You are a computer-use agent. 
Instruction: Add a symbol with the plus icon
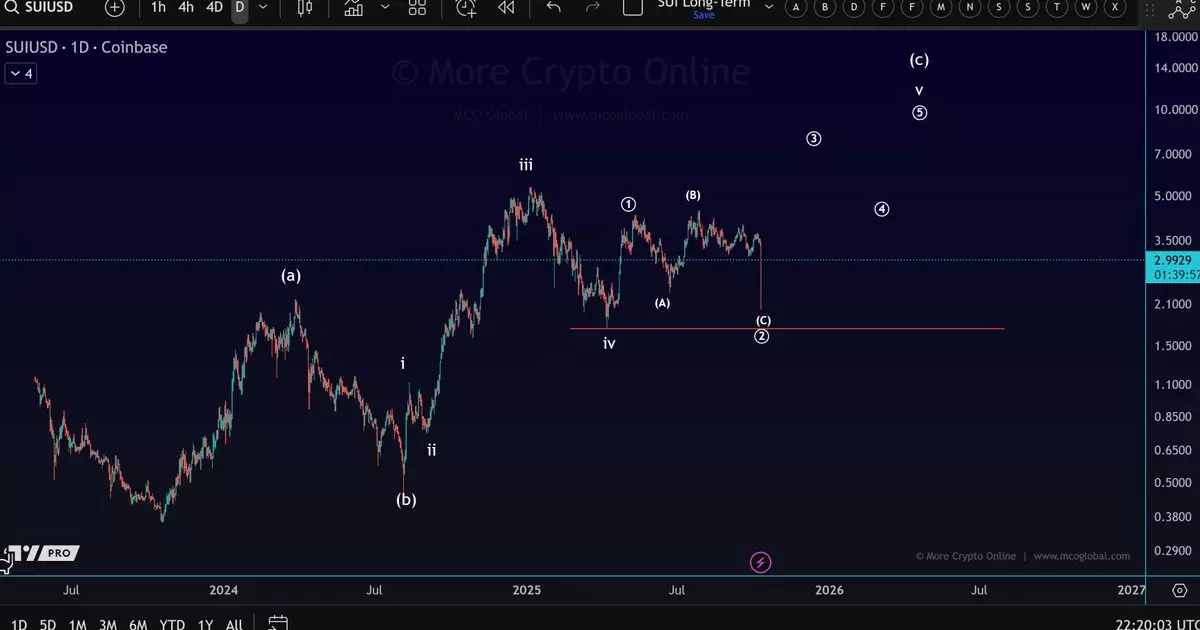click(x=115, y=8)
